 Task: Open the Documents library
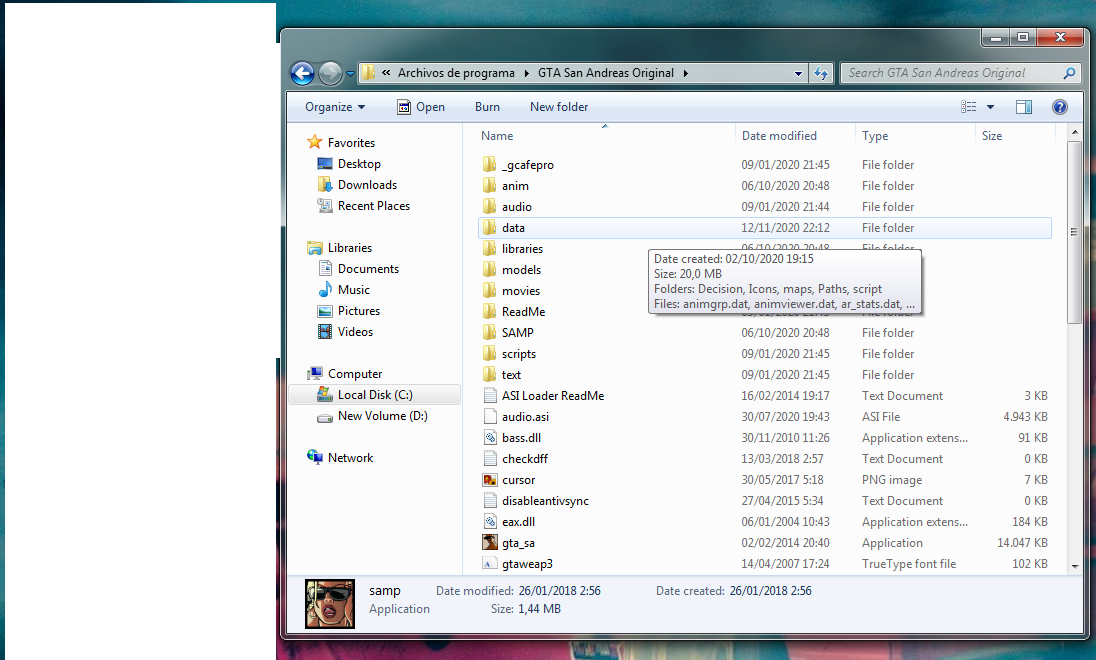click(x=368, y=268)
